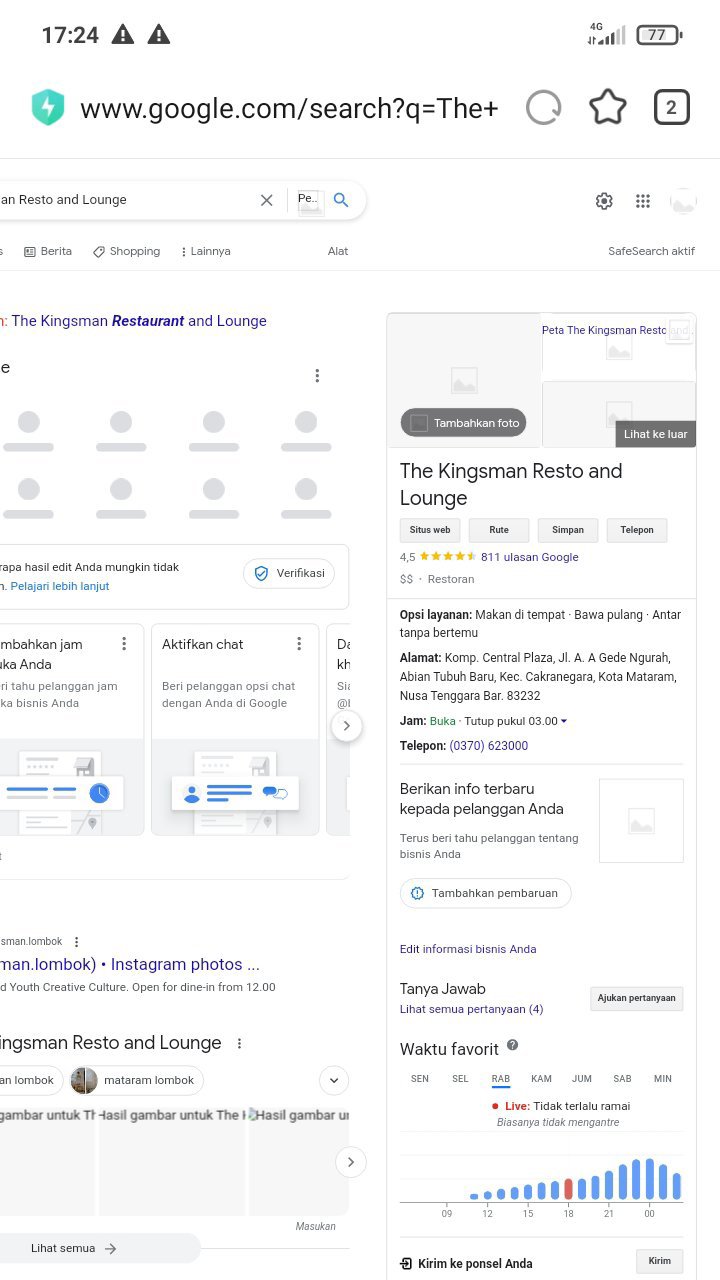720x1280 pixels.
Task: Open Google settings gear icon
Action: 604,201
